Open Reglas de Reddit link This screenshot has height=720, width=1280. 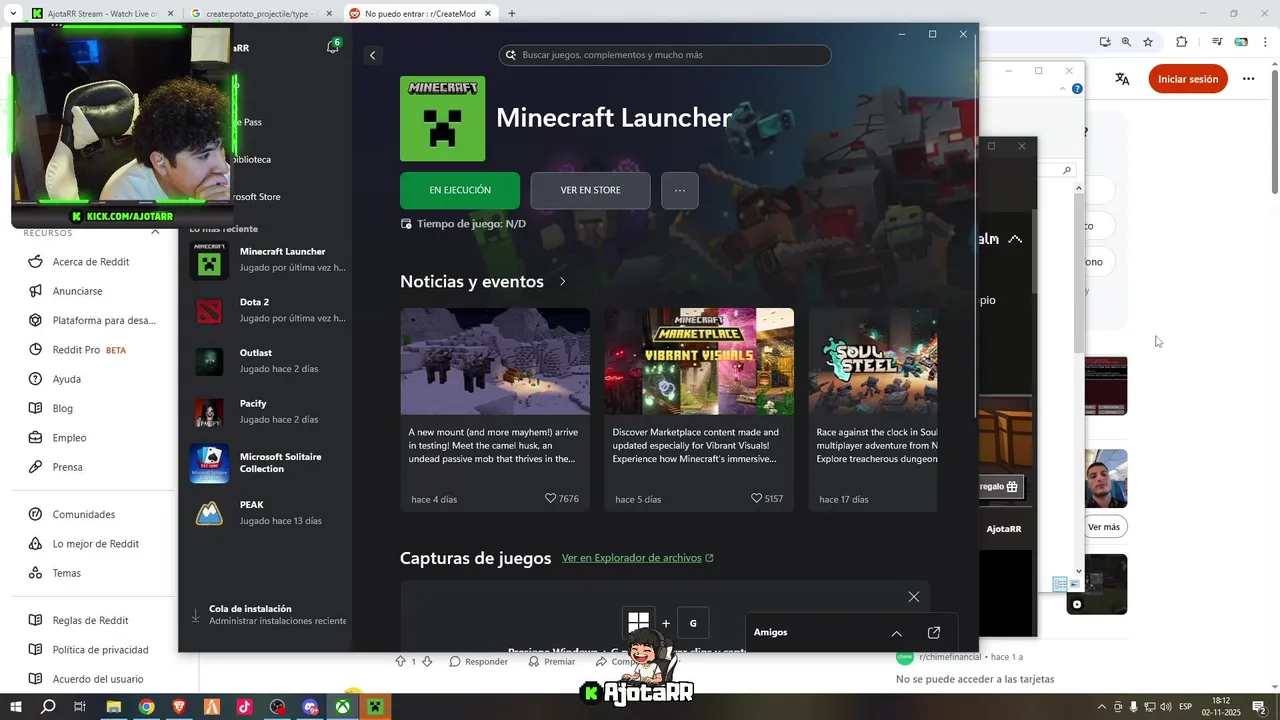(x=90, y=620)
